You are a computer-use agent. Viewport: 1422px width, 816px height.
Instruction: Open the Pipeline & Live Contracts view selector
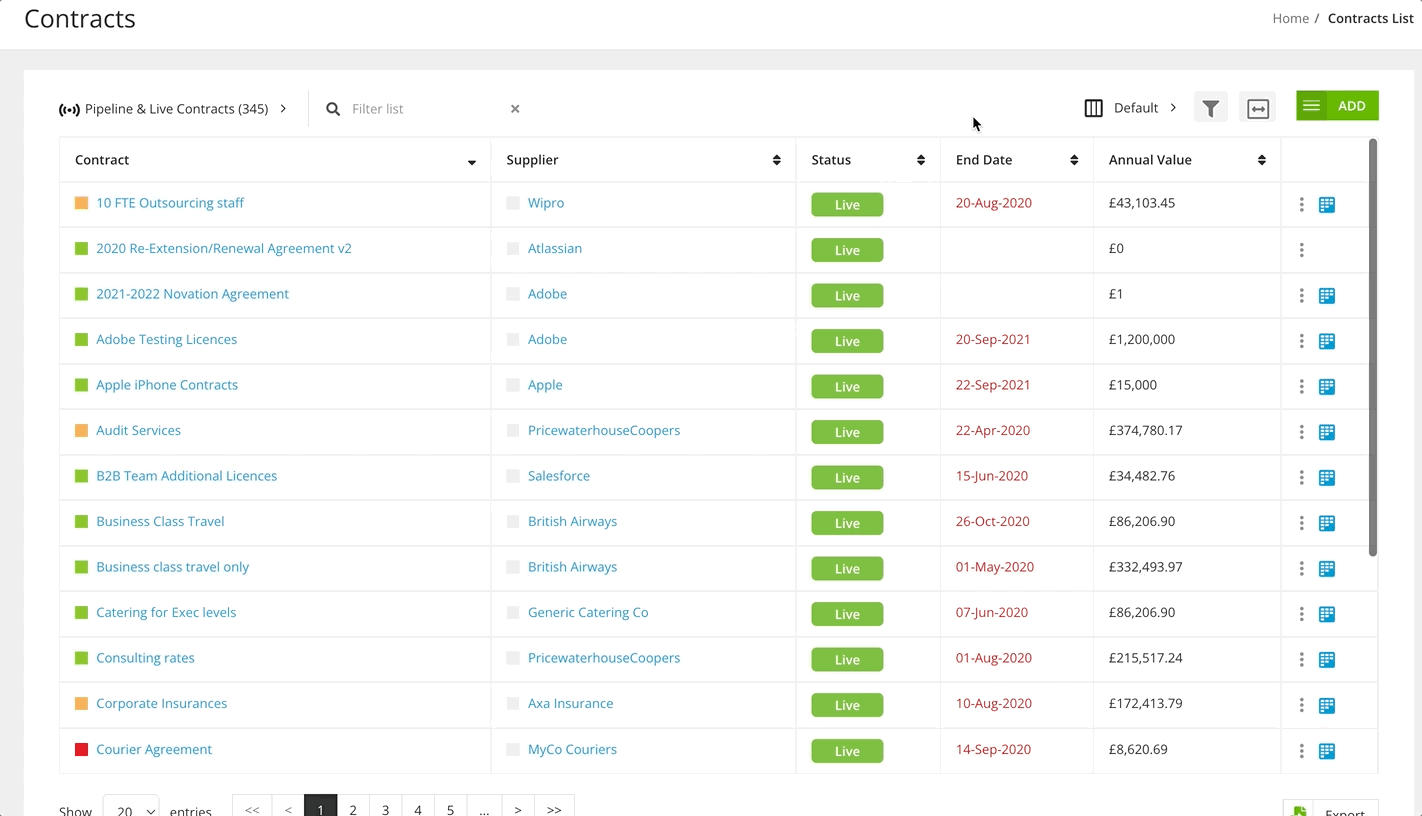(x=173, y=109)
